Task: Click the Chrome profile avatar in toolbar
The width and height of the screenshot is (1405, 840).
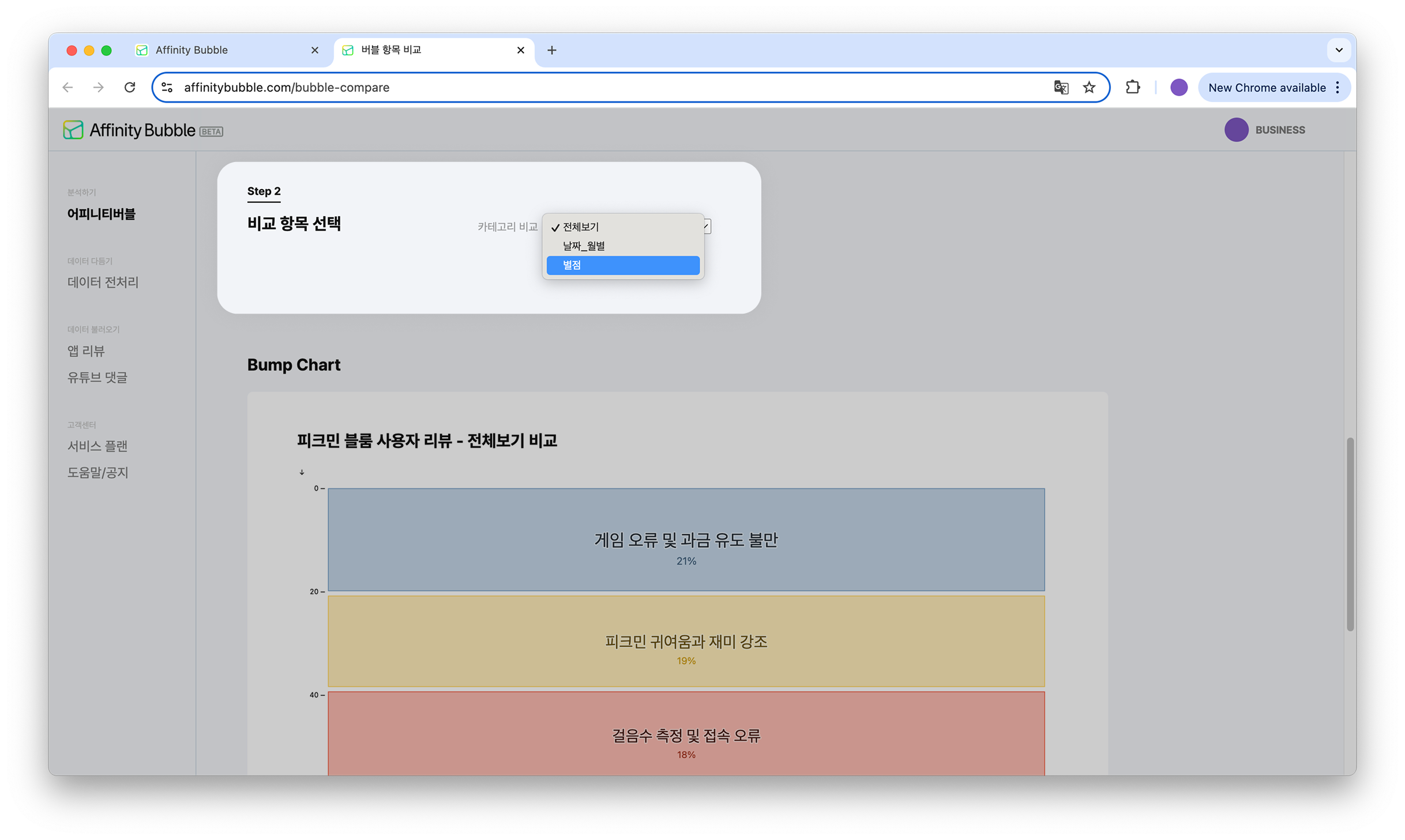Action: coord(1178,87)
